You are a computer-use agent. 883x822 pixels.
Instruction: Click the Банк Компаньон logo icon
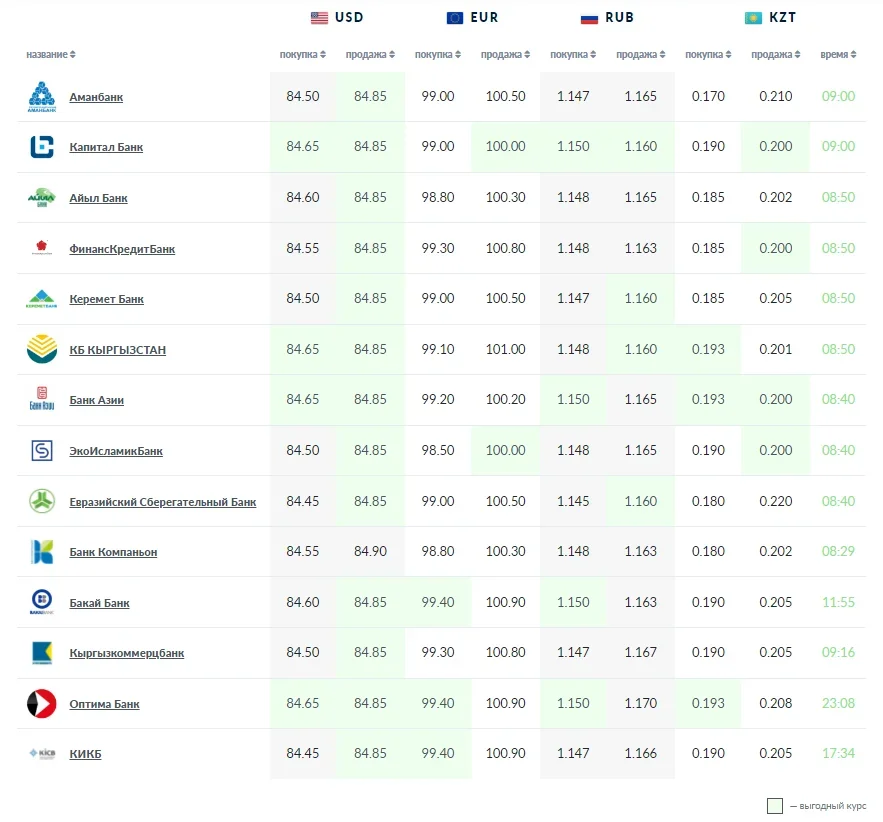pos(41,552)
